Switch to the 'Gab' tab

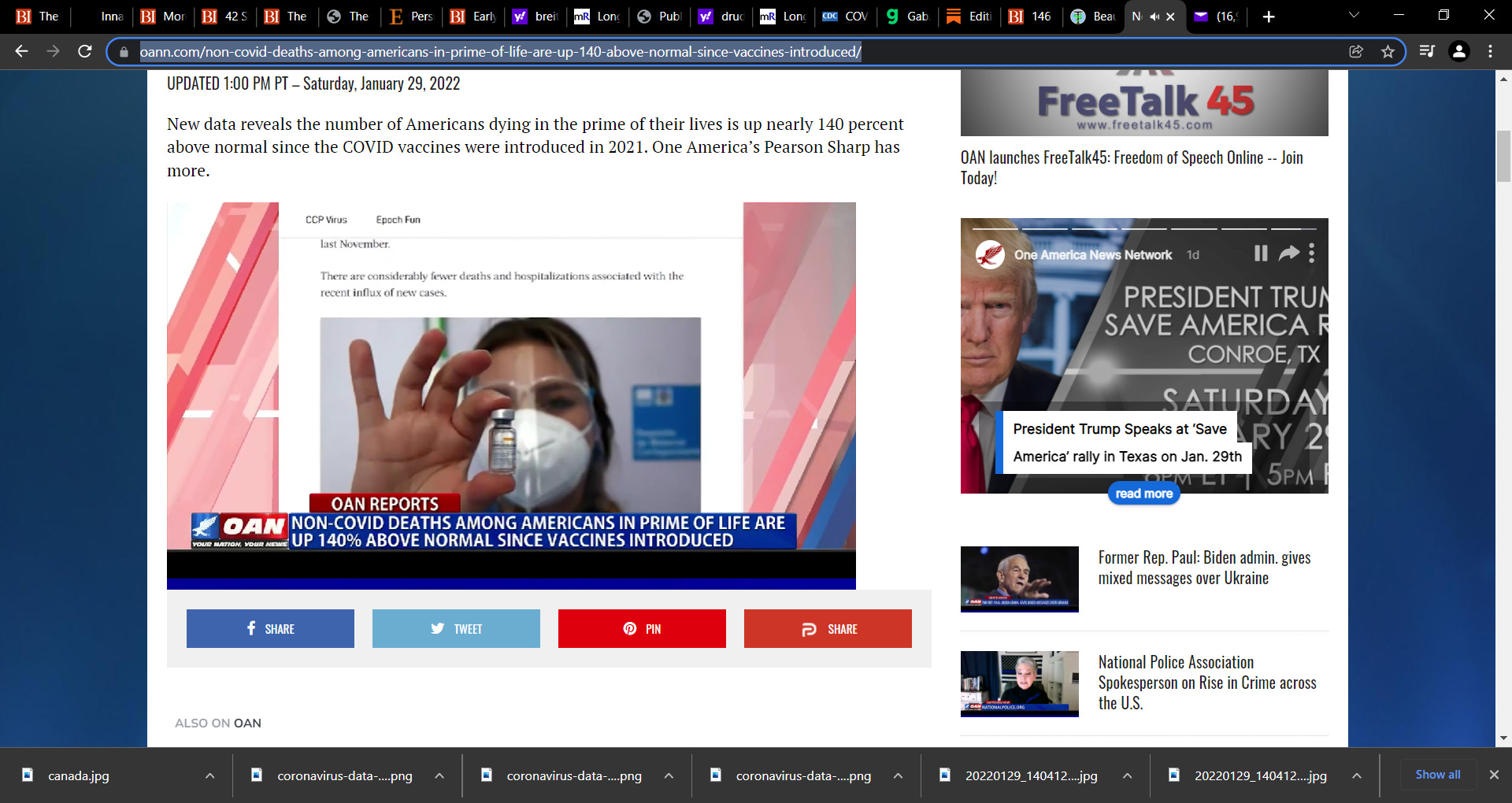(909, 17)
